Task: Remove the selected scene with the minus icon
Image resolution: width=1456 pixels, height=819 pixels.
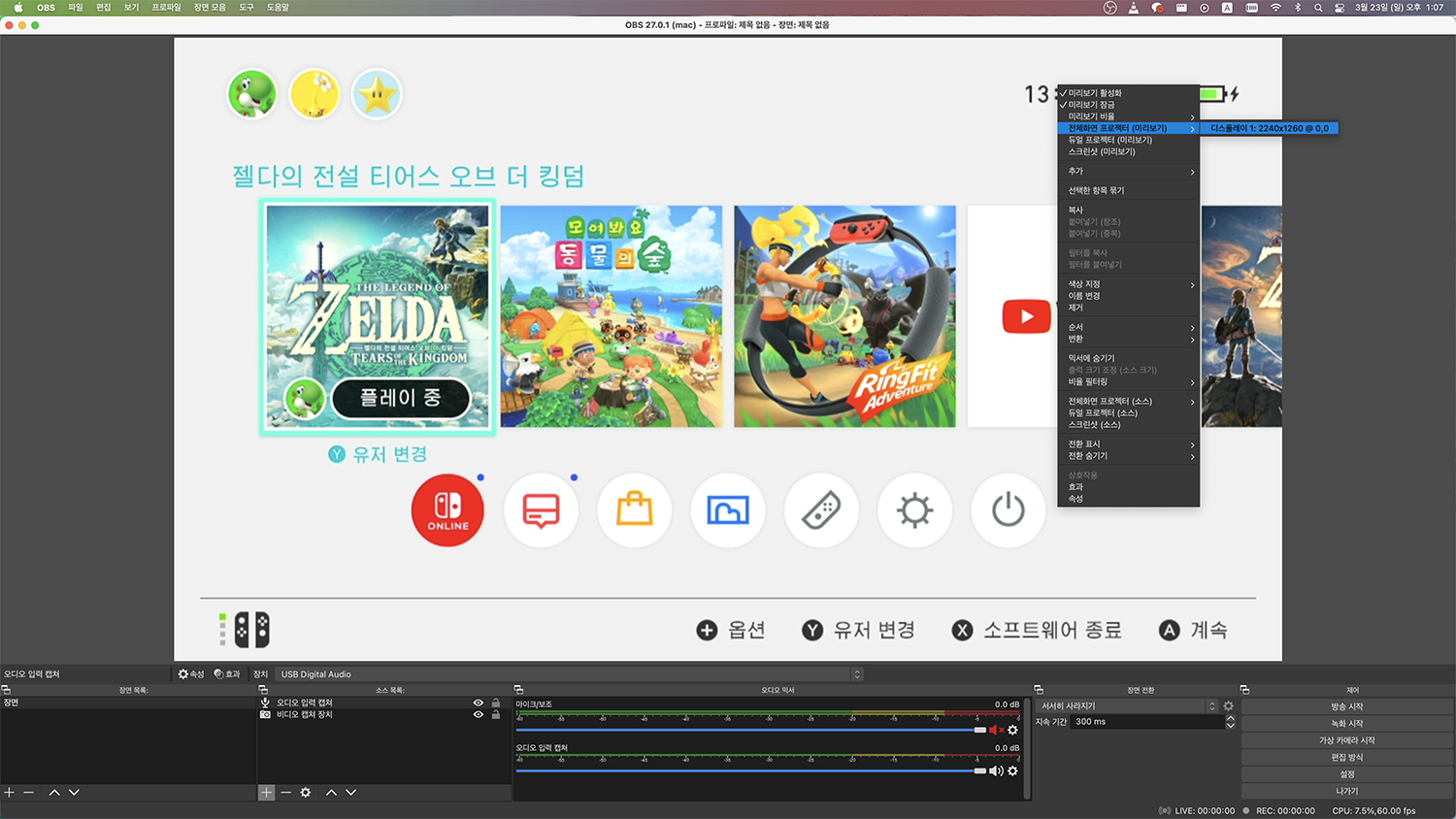Action: [28, 793]
